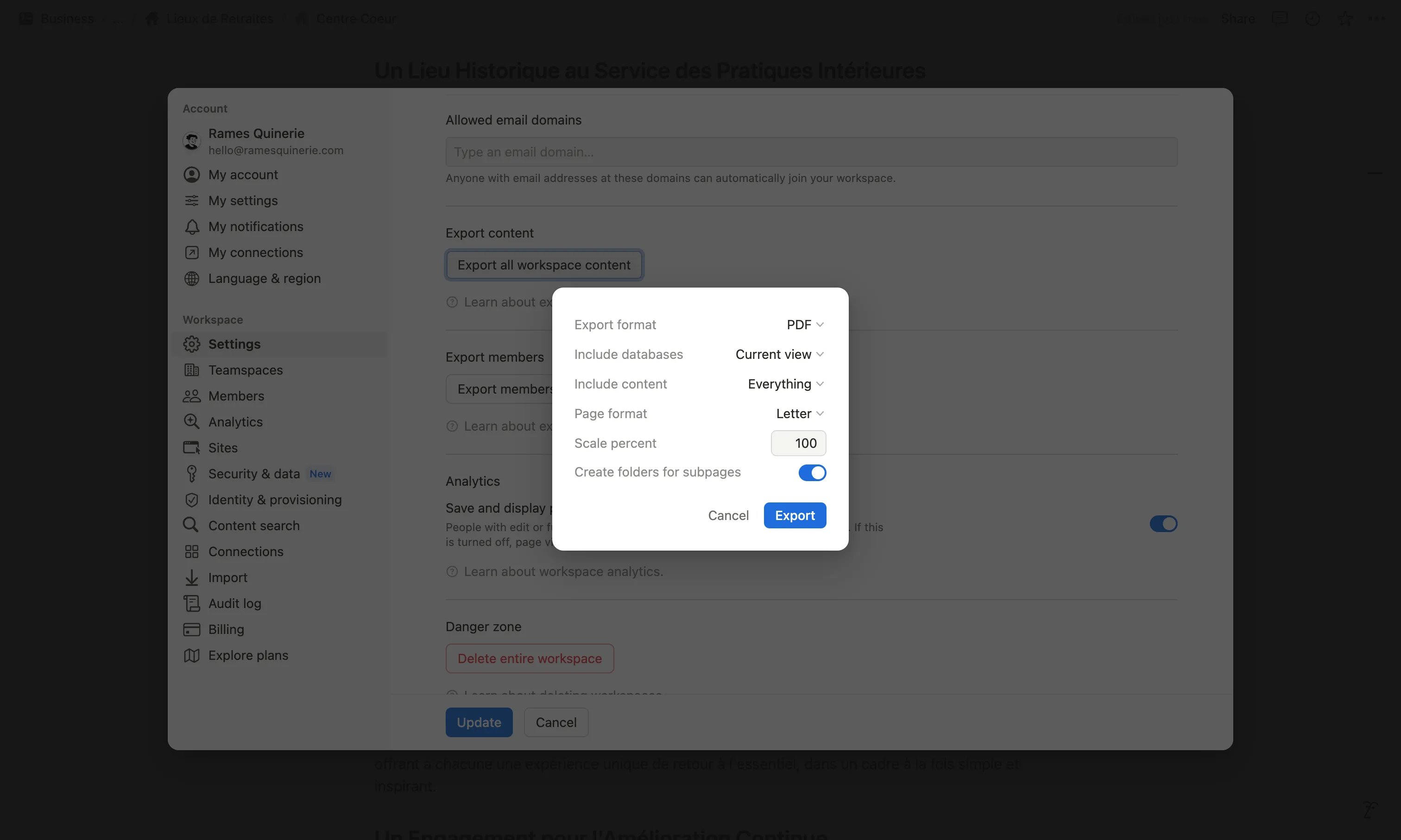Click the Audit log scroll icon
This screenshot has height=840, width=1401.
[191, 603]
